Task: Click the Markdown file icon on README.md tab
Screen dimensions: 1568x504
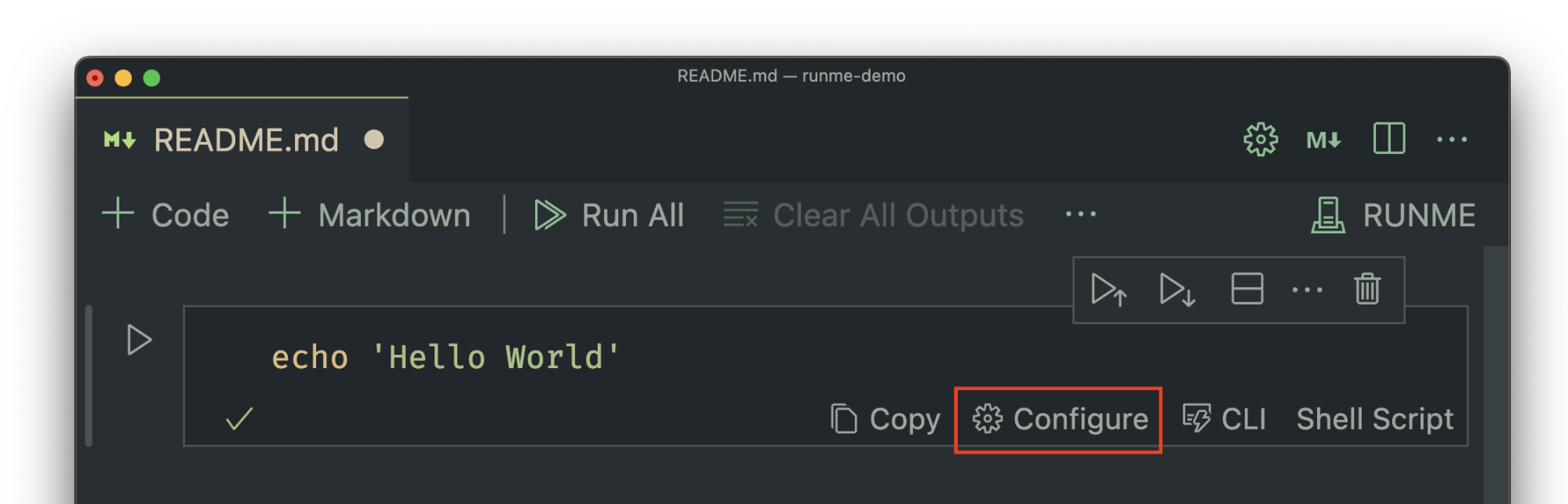Action: click(120, 141)
